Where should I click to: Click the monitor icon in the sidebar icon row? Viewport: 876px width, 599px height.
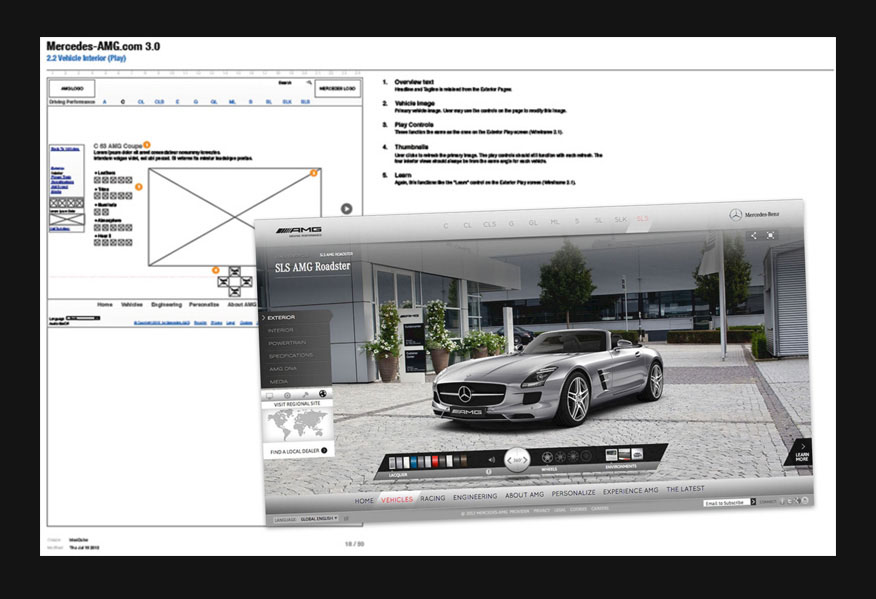coord(269,396)
